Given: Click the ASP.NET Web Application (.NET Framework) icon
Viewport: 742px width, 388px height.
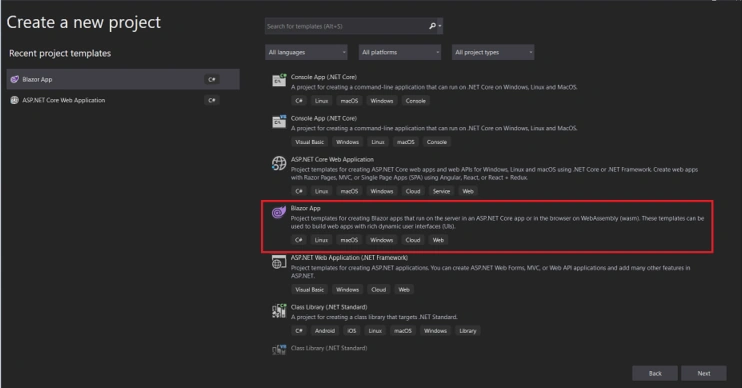Looking at the screenshot, I should coord(279,262).
